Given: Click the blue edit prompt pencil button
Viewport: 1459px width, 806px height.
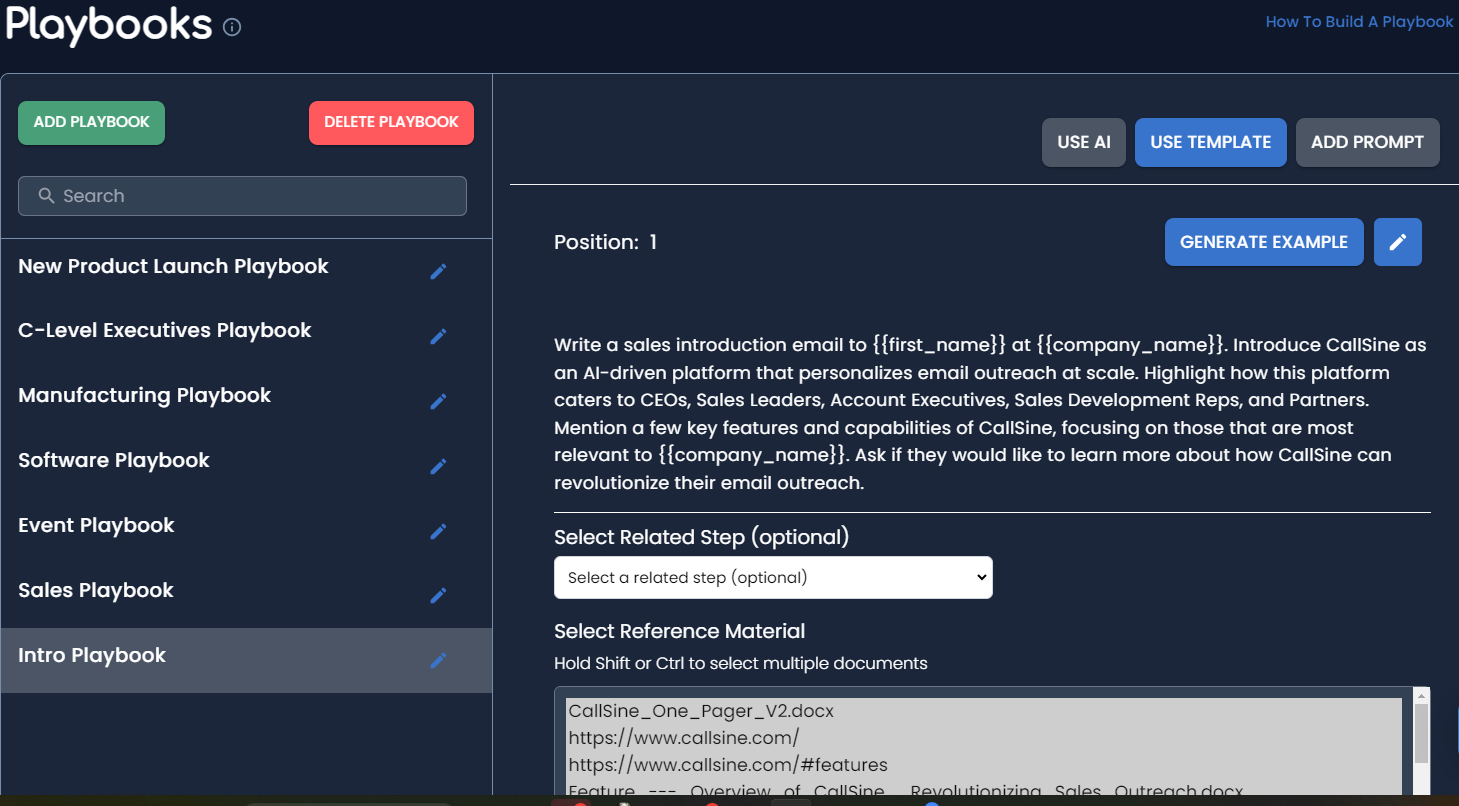Looking at the screenshot, I should [x=1397, y=242].
